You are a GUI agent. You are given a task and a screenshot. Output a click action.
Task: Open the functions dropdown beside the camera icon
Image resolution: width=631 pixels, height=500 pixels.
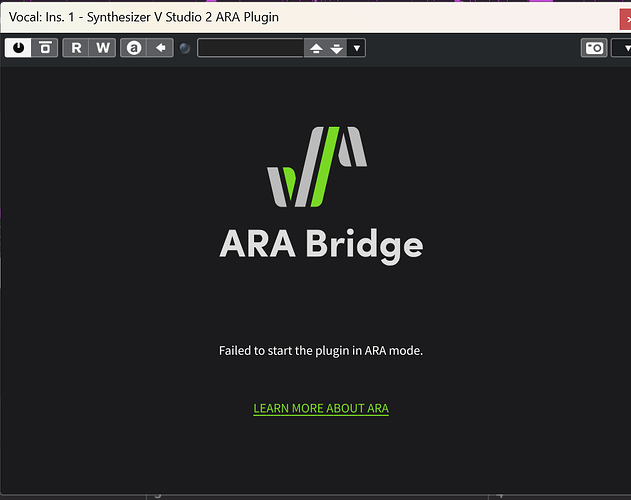(x=622, y=48)
